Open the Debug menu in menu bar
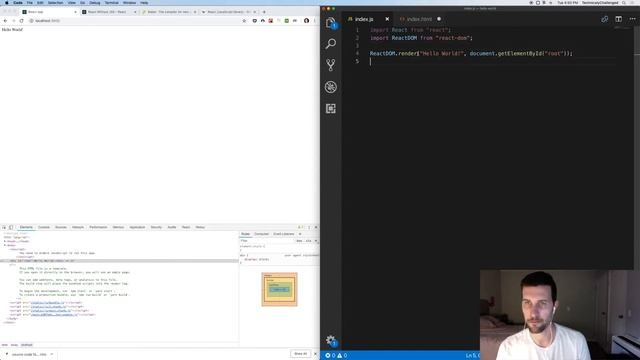The height and width of the screenshot is (360, 640). pyautogui.click(x=95, y=3)
